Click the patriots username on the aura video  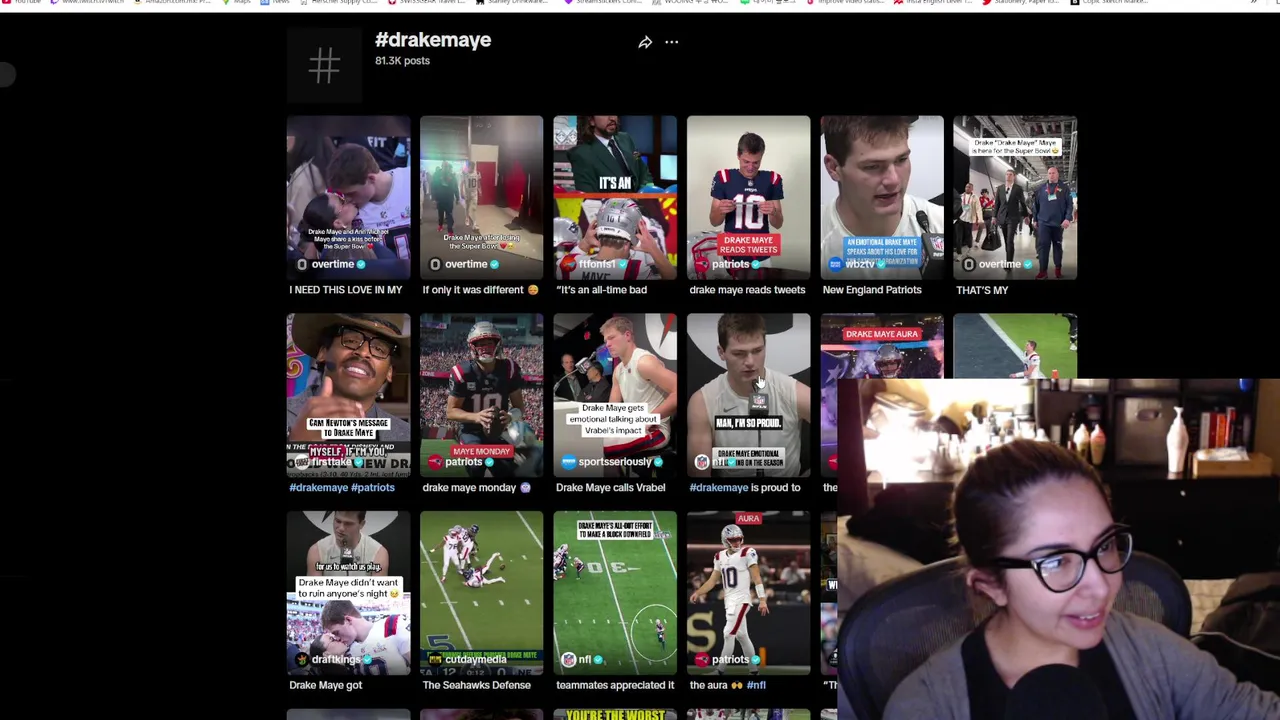[729, 660]
